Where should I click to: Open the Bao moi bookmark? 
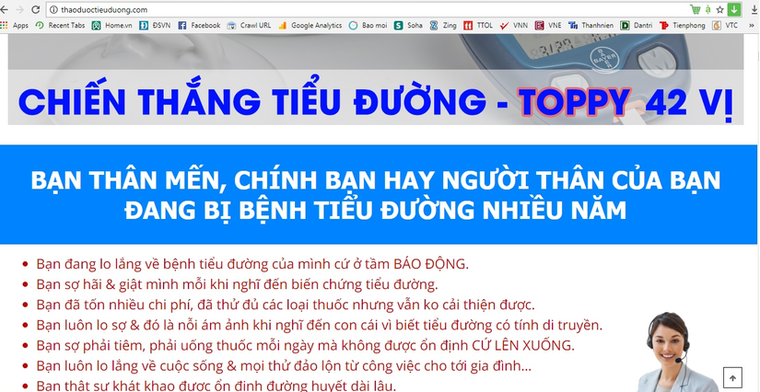(368, 25)
